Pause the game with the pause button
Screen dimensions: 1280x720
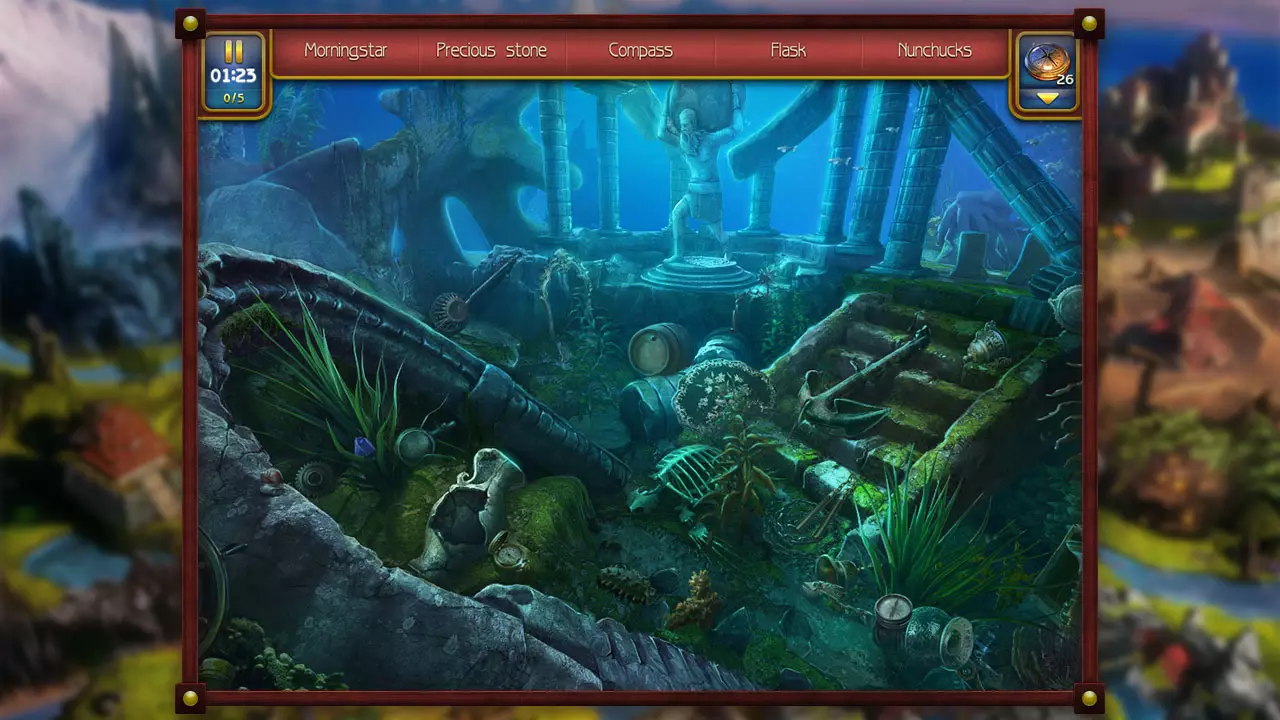pyautogui.click(x=234, y=52)
